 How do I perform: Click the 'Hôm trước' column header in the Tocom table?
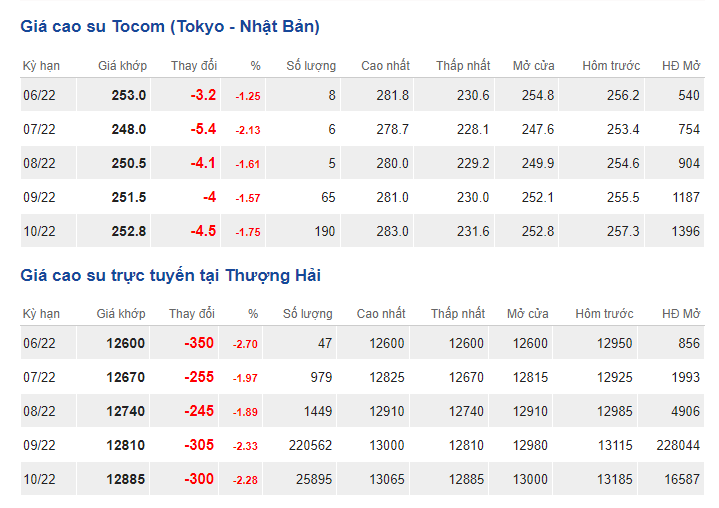point(611,66)
